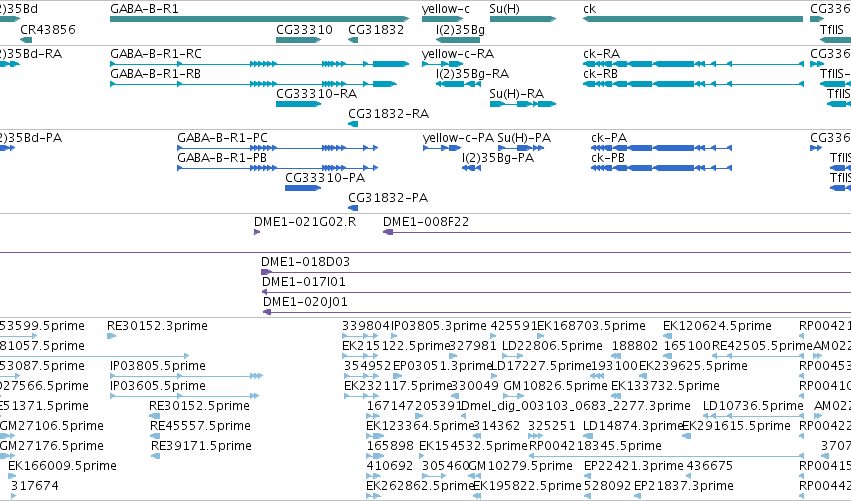The width and height of the screenshot is (851, 501).
Task: Select the GM27106.5prime EST label
Action: [52, 426]
